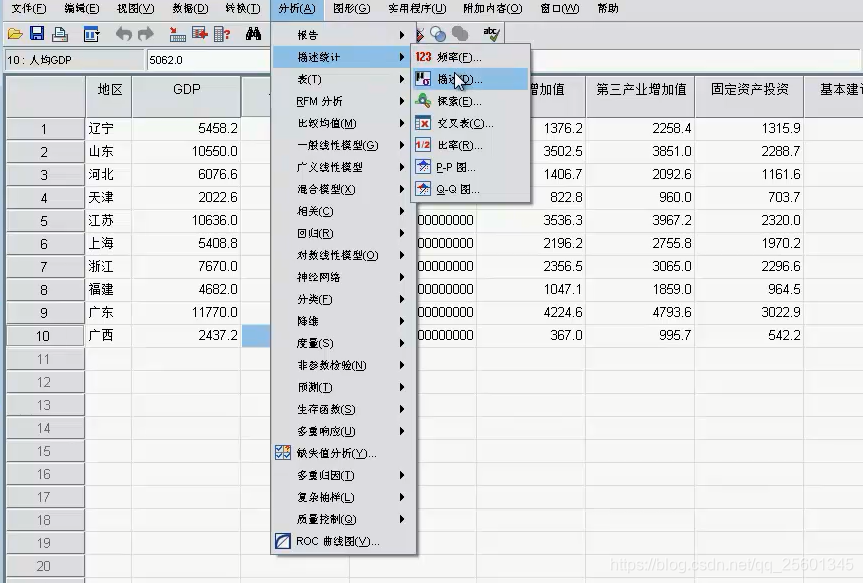This screenshot has width=863, height=583.
Task: Click the Print icon in the toolbar
Action: [59, 34]
